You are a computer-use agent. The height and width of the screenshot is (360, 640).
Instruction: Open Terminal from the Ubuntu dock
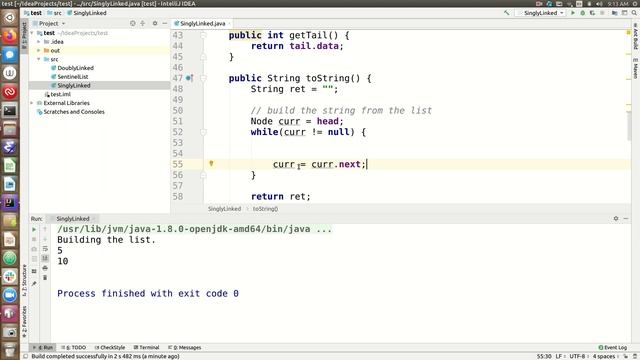tap(10, 110)
